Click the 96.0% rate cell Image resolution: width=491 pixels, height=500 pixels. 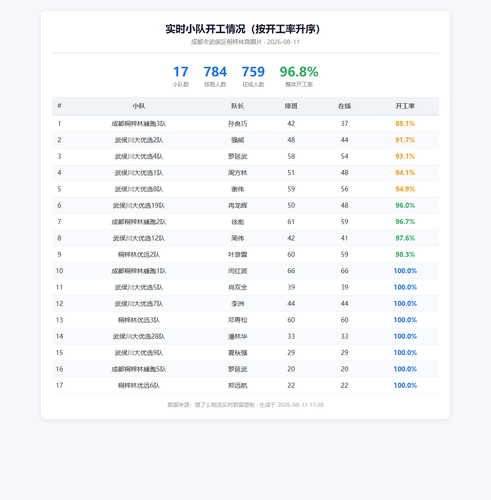click(405, 205)
